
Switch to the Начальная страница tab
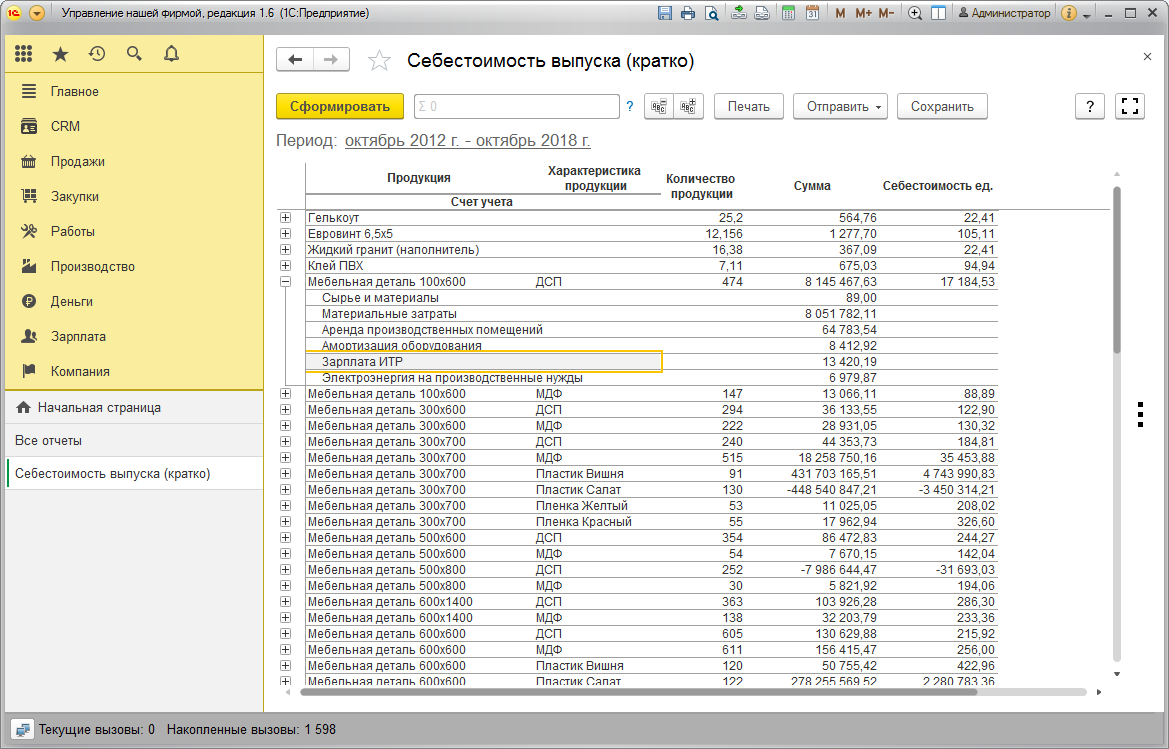[134, 408]
